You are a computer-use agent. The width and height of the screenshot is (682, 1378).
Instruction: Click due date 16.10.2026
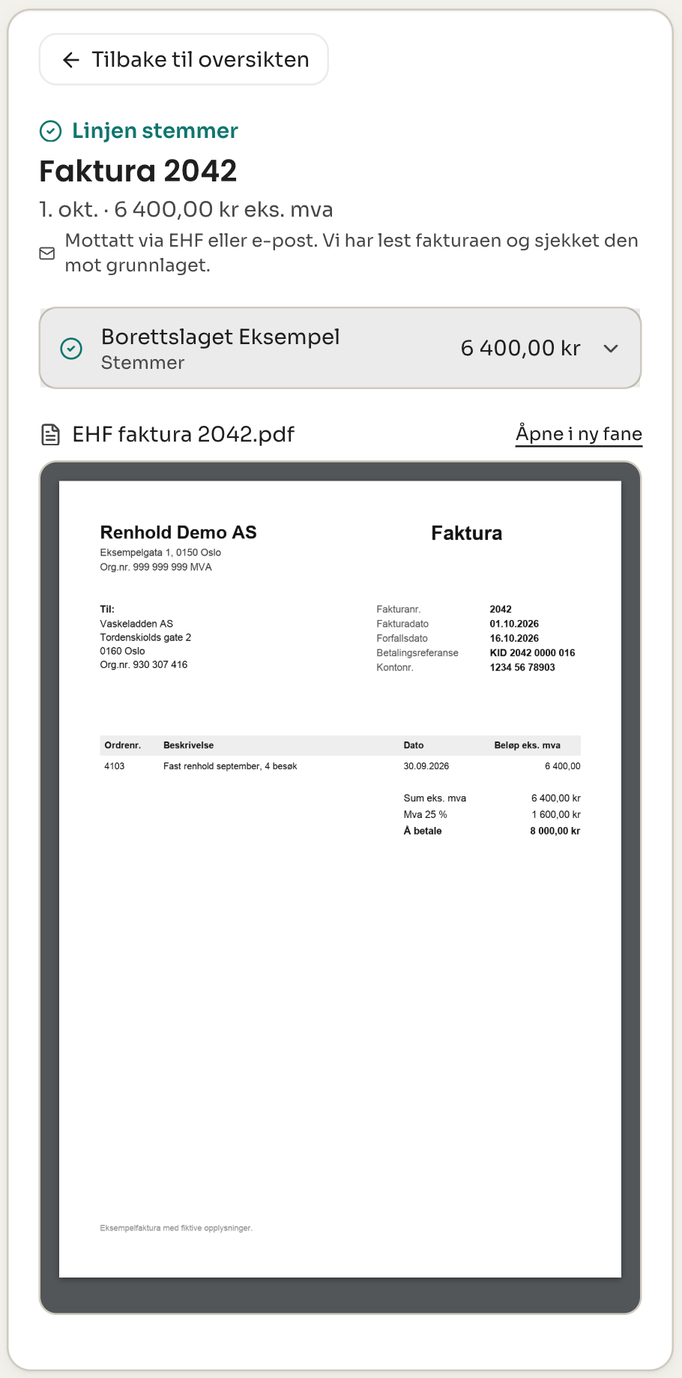pos(514,638)
